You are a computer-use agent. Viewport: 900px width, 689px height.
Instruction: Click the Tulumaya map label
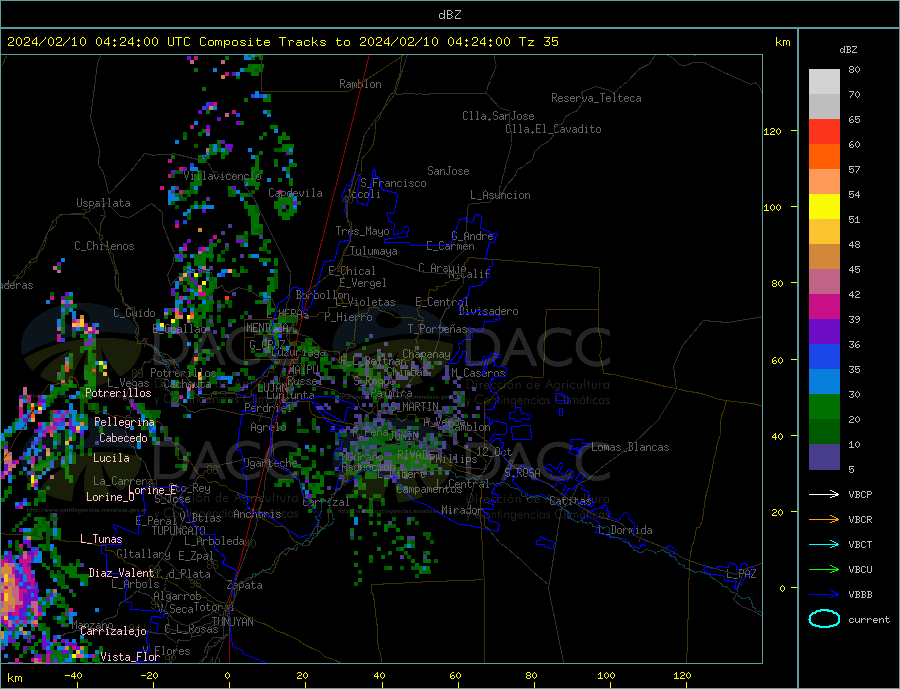pos(374,251)
